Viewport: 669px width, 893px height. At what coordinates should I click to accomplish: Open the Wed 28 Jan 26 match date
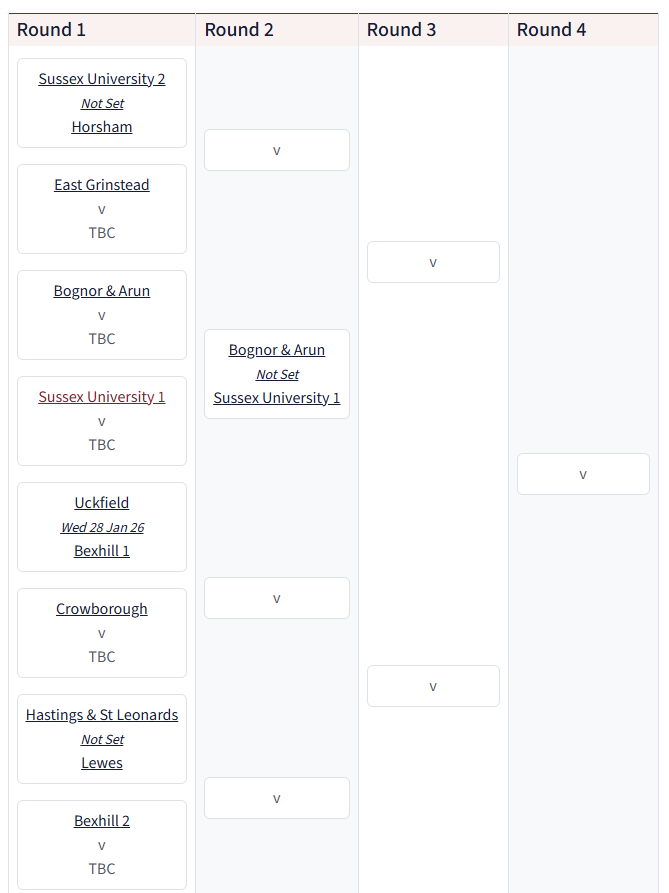coord(102,527)
